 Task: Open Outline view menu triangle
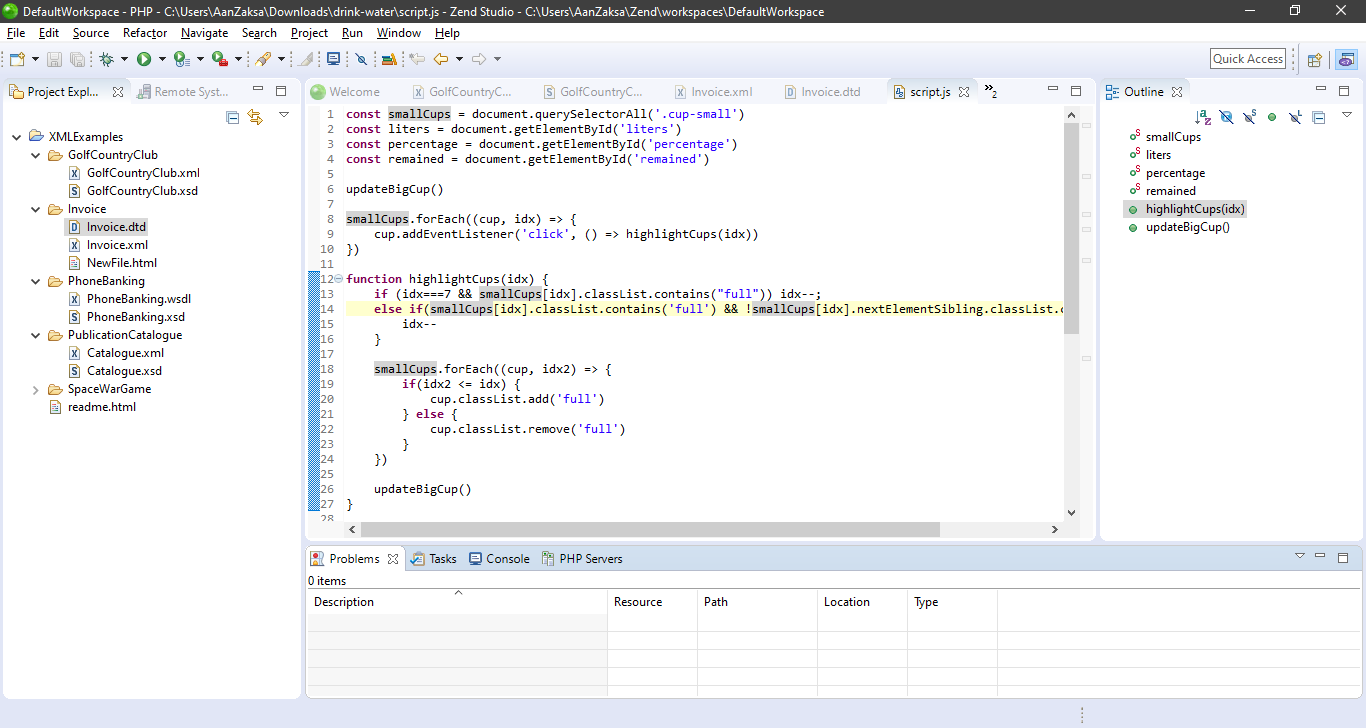1346,115
